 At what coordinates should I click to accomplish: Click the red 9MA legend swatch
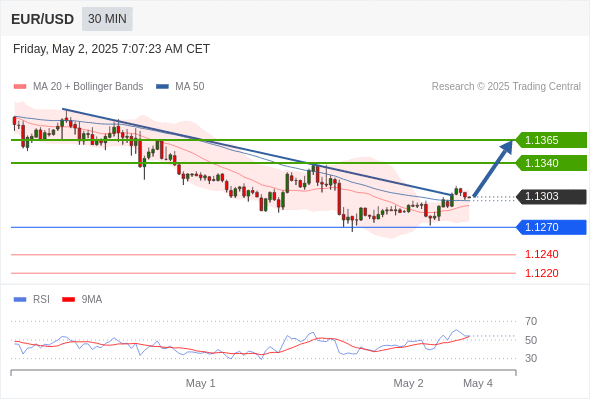point(68,300)
